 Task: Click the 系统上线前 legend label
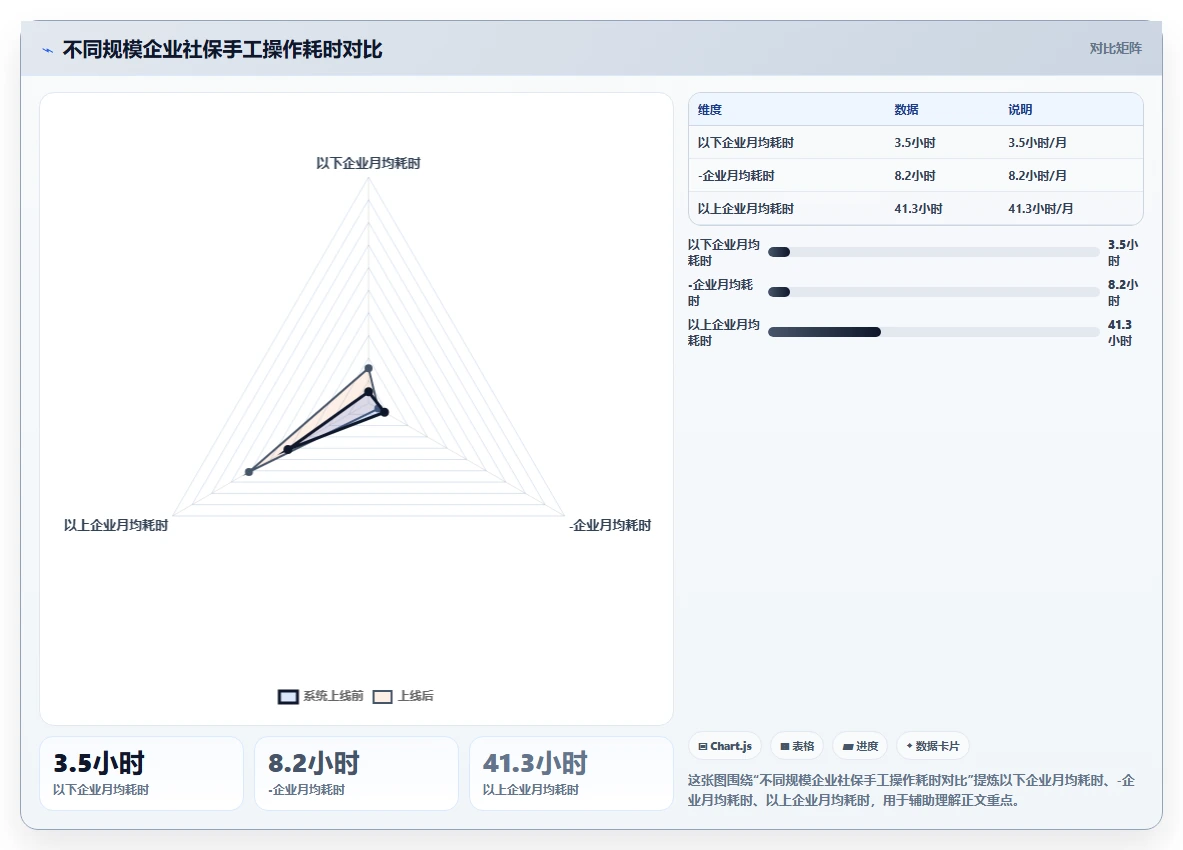[x=333, y=696]
